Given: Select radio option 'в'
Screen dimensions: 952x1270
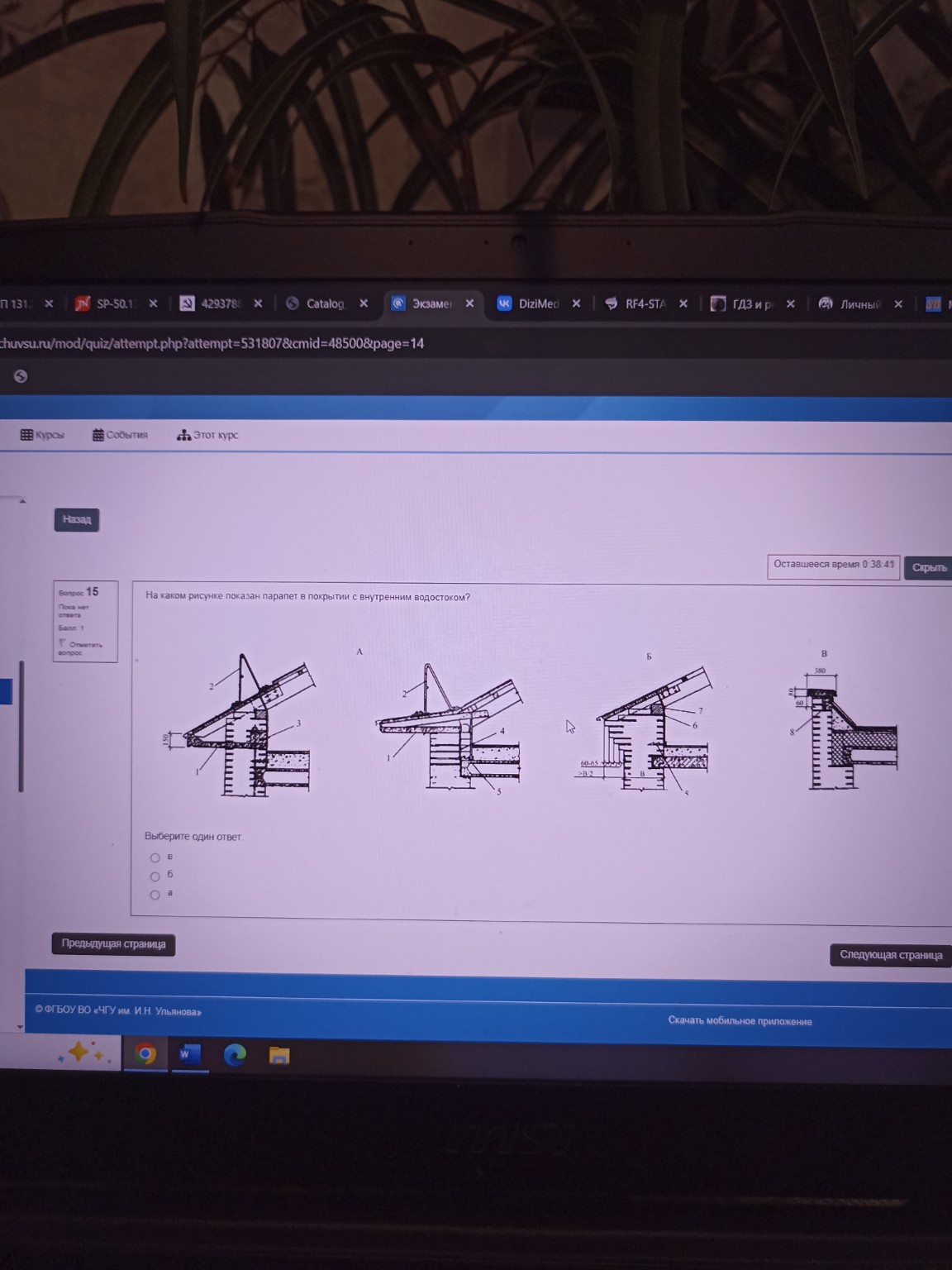Looking at the screenshot, I should [155, 857].
